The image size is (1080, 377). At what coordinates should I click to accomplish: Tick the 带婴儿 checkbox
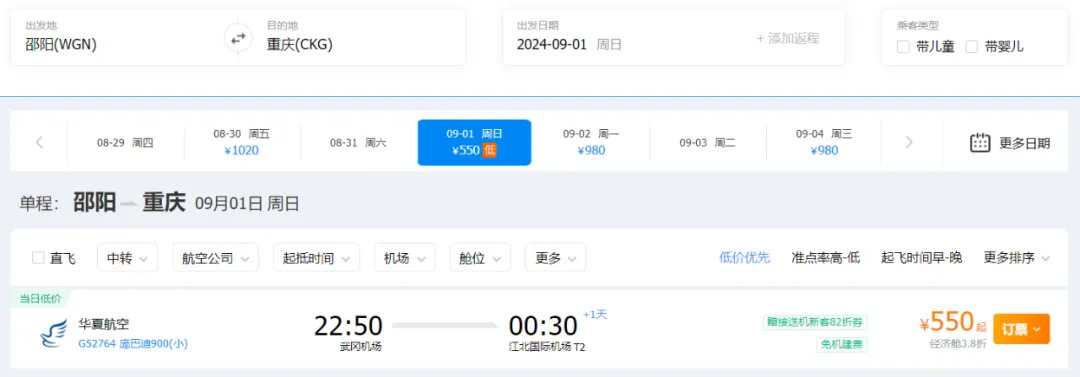972,47
